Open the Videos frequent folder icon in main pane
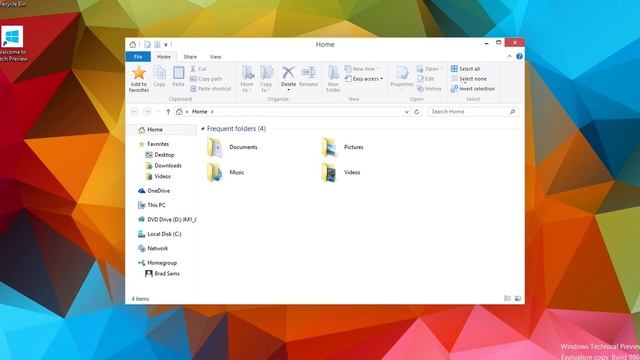 point(329,172)
